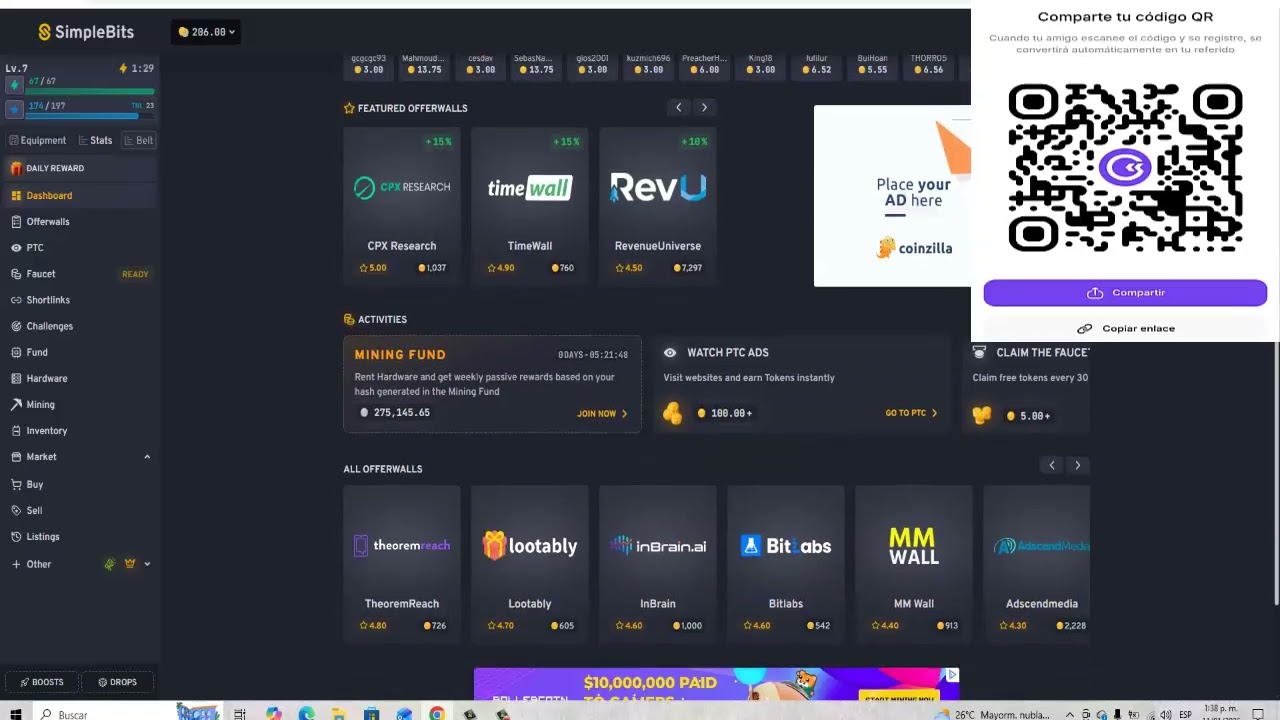Open File Explorer from the taskbar
This screenshot has width=1280, height=720.
(x=339, y=714)
